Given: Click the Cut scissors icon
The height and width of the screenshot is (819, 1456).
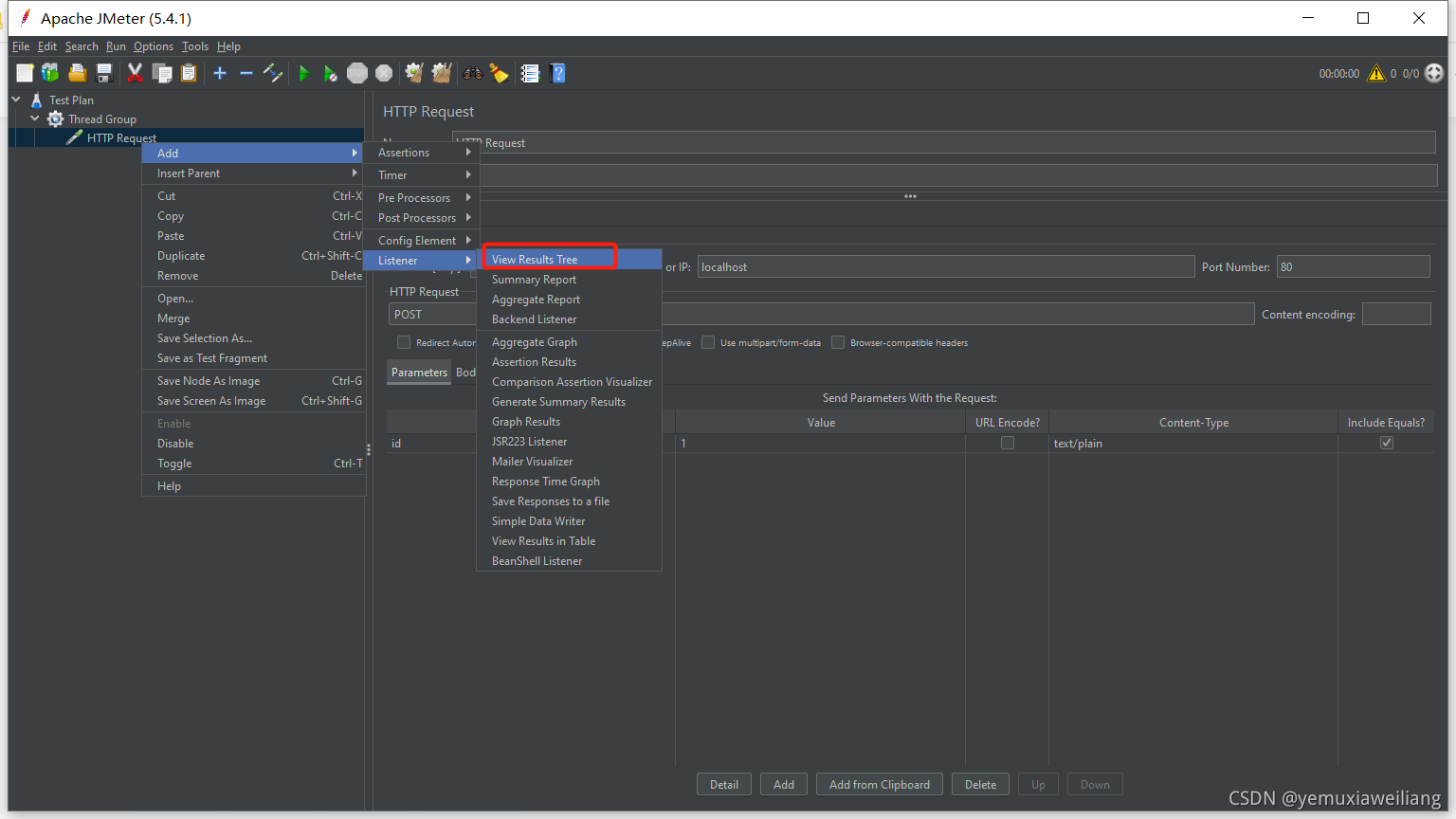Looking at the screenshot, I should (136, 73).
